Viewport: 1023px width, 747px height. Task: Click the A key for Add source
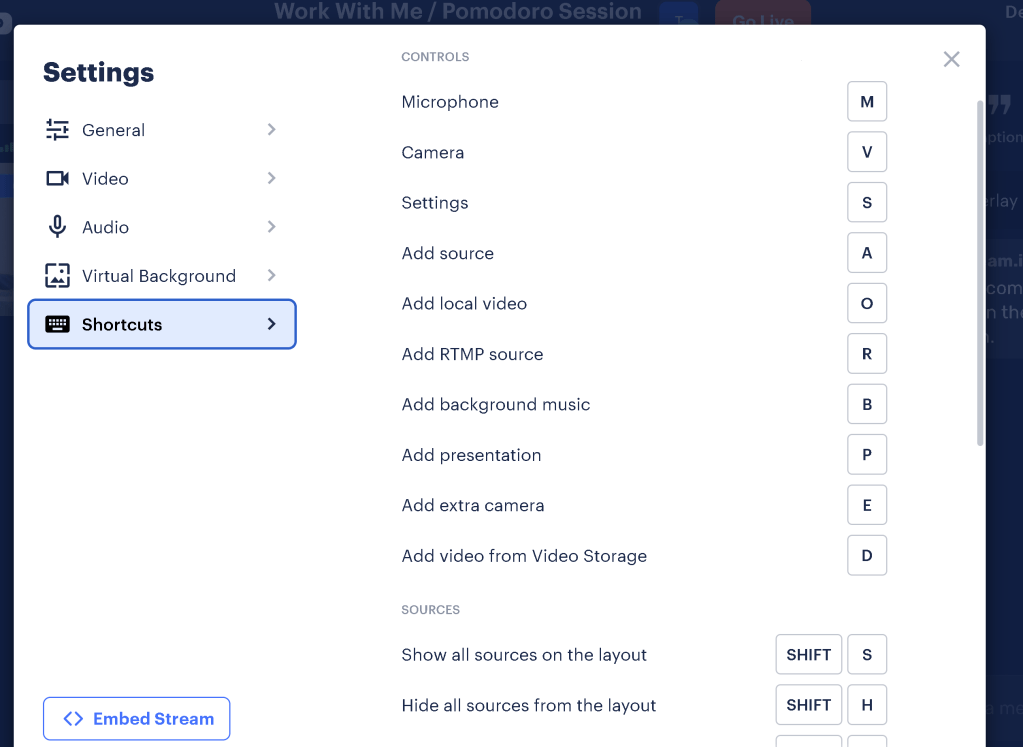pos(866,253)
